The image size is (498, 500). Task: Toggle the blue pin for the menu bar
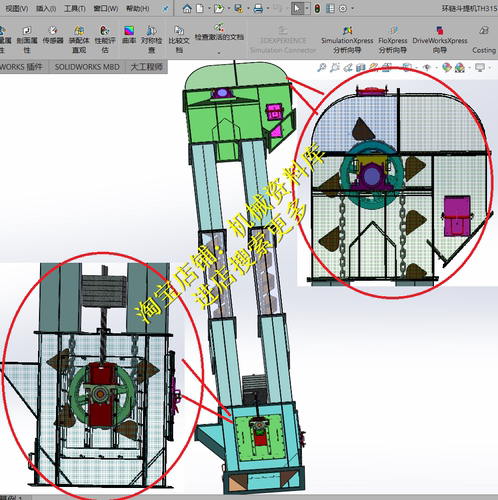click(165, 9)
